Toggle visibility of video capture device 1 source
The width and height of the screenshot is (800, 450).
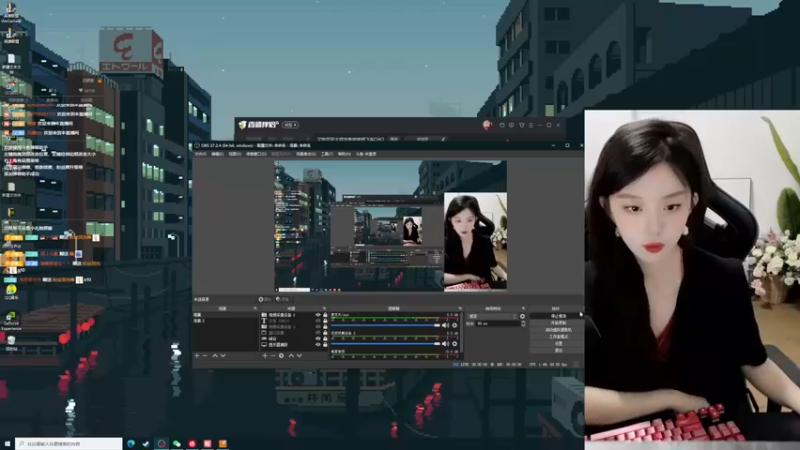pos(318,327)
